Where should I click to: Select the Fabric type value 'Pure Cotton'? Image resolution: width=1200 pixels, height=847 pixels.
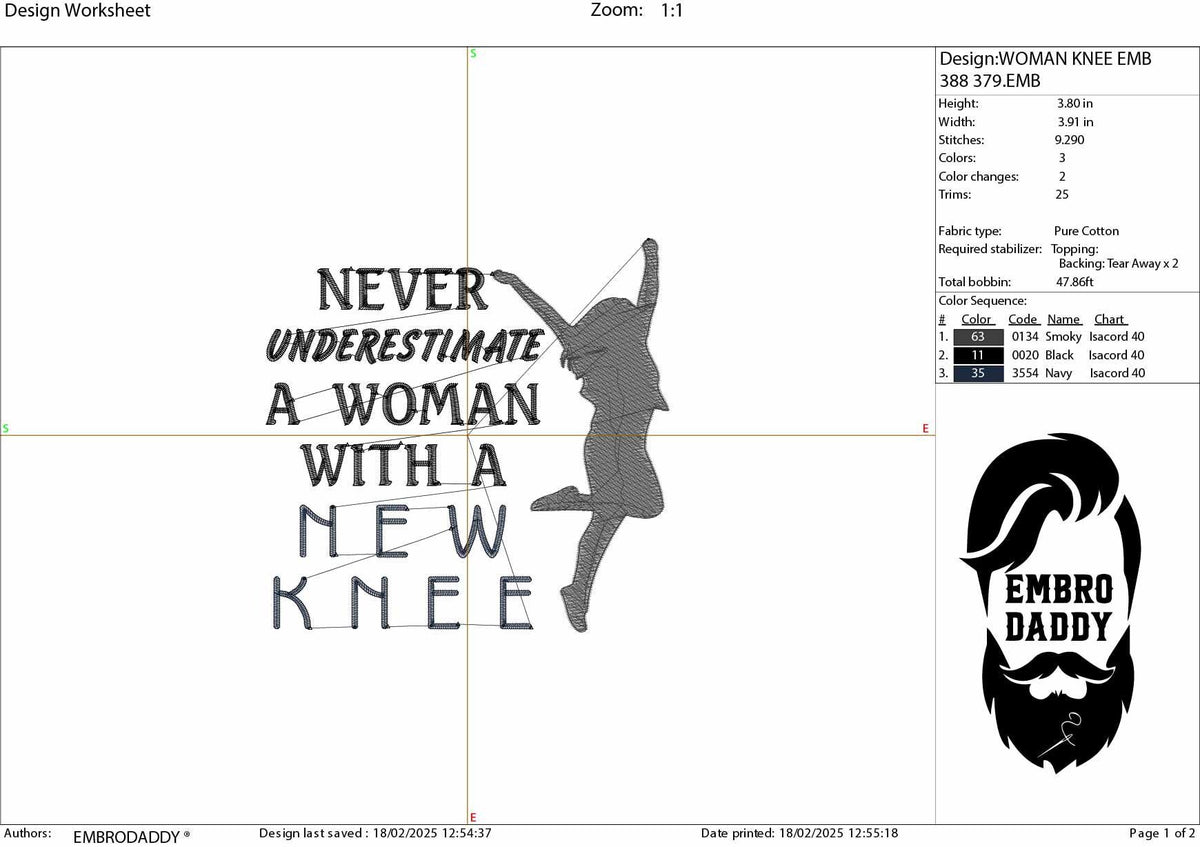(x=1086, y=231)
